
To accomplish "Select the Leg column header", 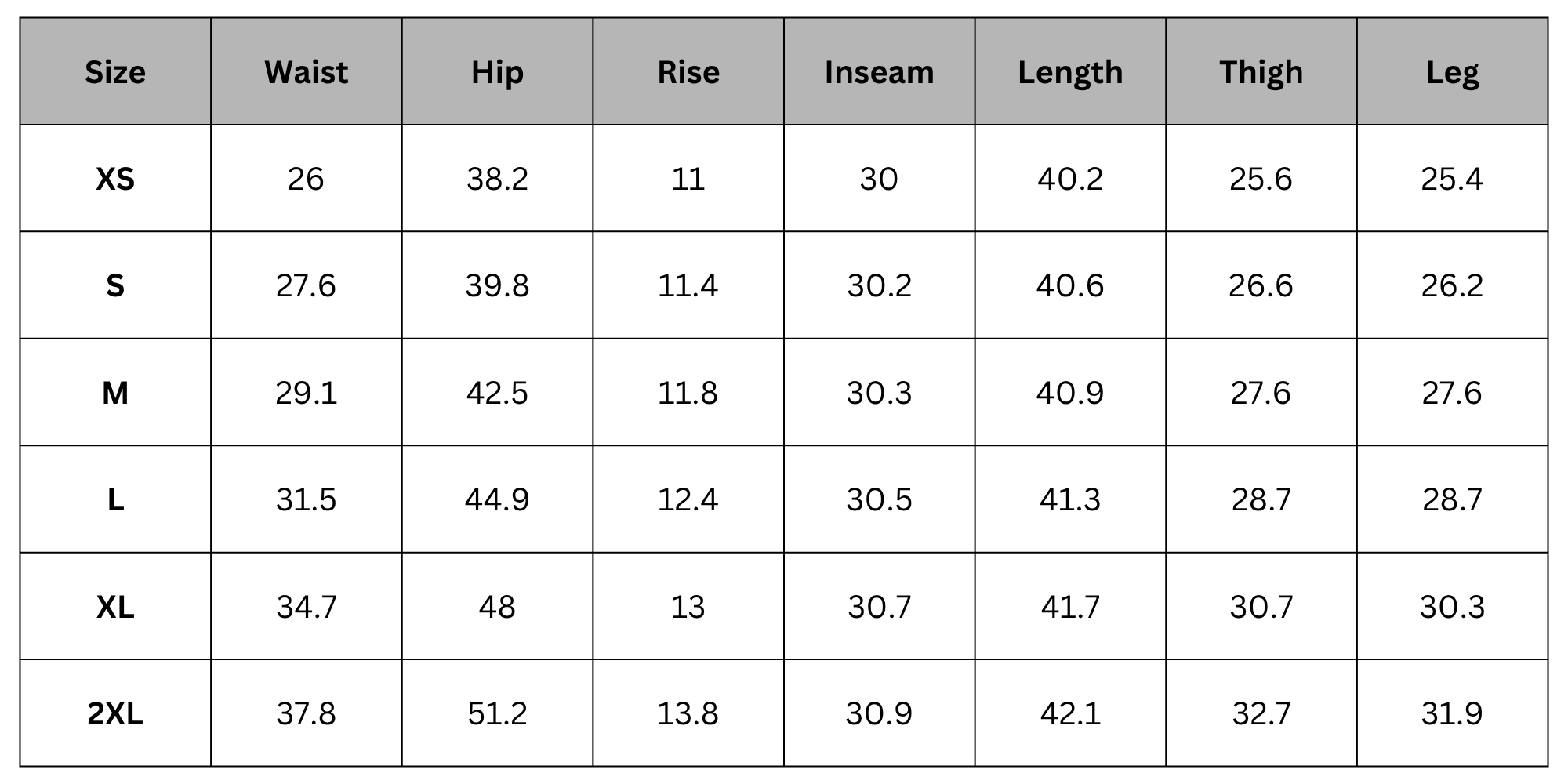I will [1453, 72].
